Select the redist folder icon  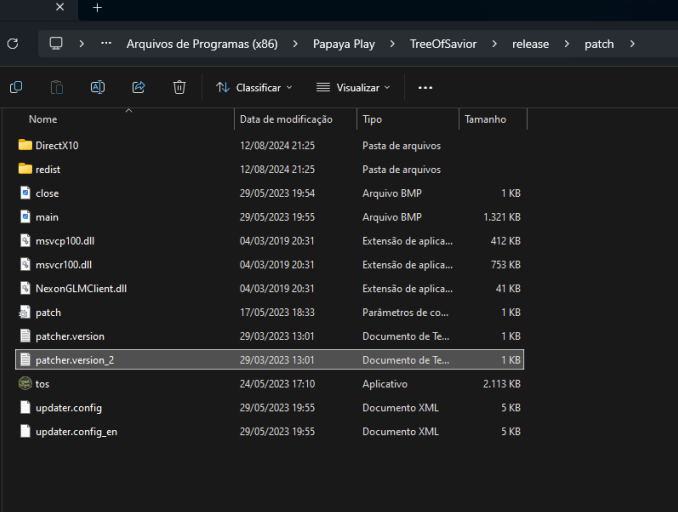coord(25,169)
